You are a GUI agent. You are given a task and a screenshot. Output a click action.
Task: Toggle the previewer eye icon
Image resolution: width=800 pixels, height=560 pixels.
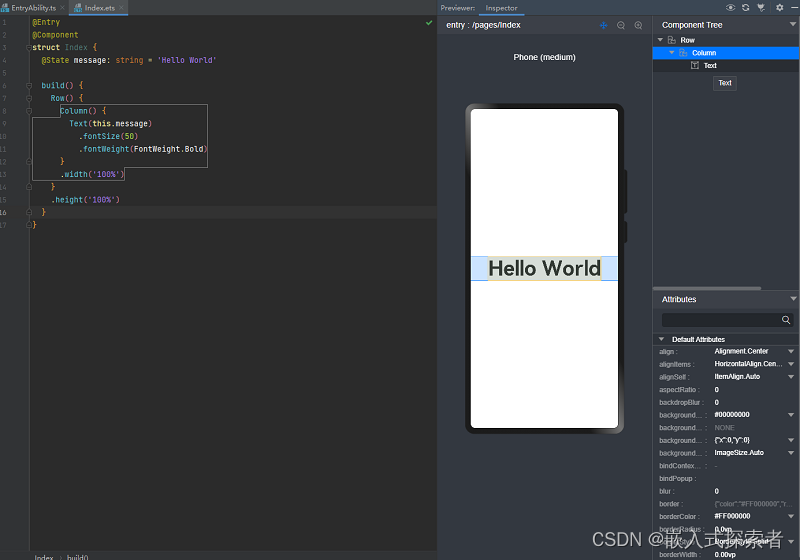(x=731, y=8)
